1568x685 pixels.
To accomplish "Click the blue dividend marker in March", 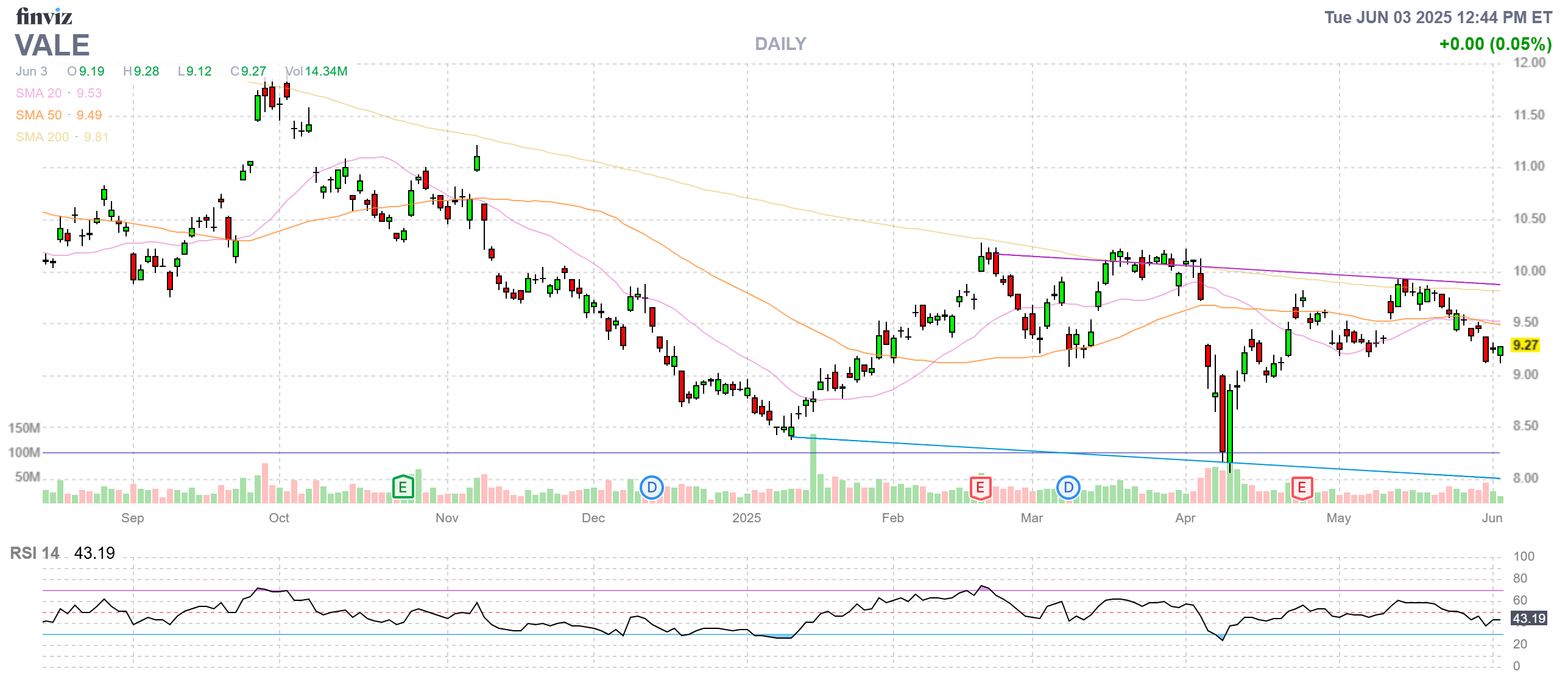I will [1068, 488].
